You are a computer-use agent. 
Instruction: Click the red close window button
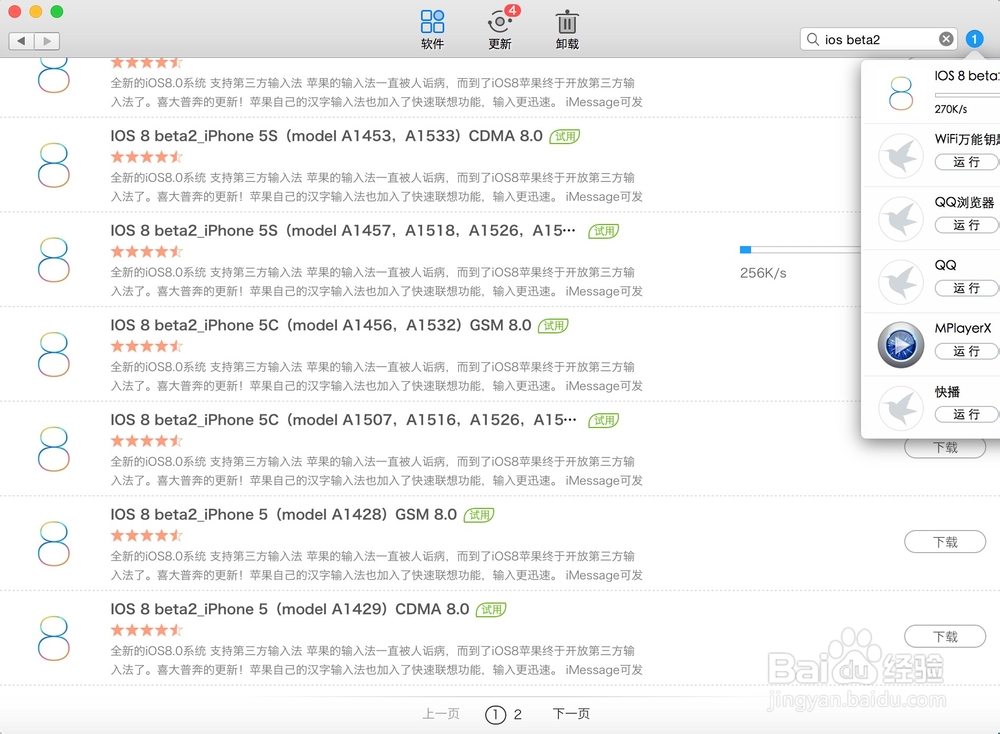pyautogui.click(x=15, y=11)
